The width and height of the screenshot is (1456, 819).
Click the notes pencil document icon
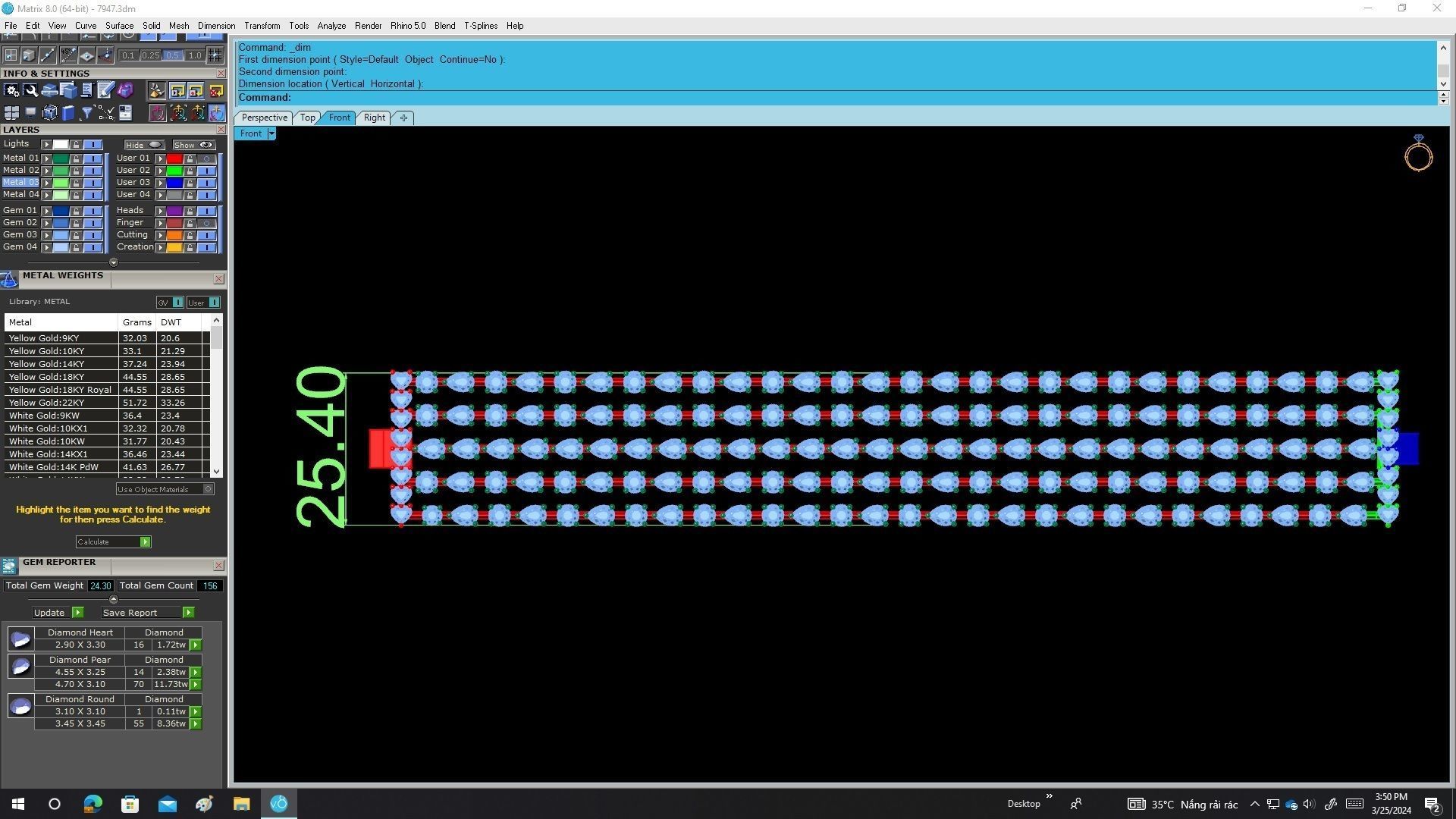105,90
